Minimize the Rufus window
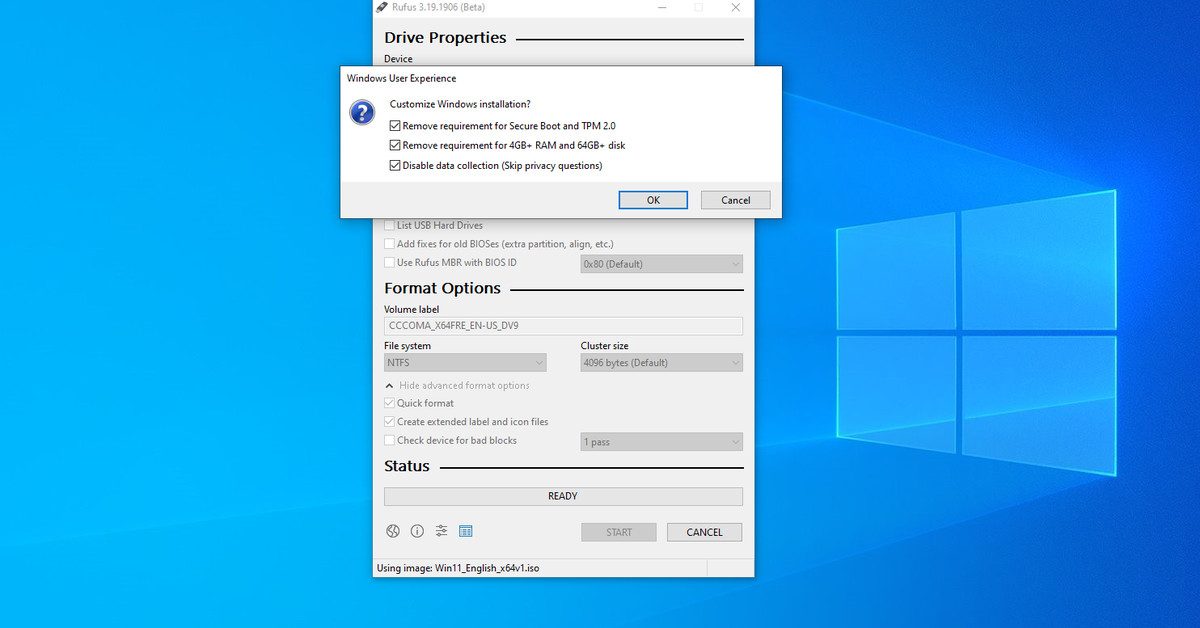This screenshot has height=628, width=1200. (662, 8)
